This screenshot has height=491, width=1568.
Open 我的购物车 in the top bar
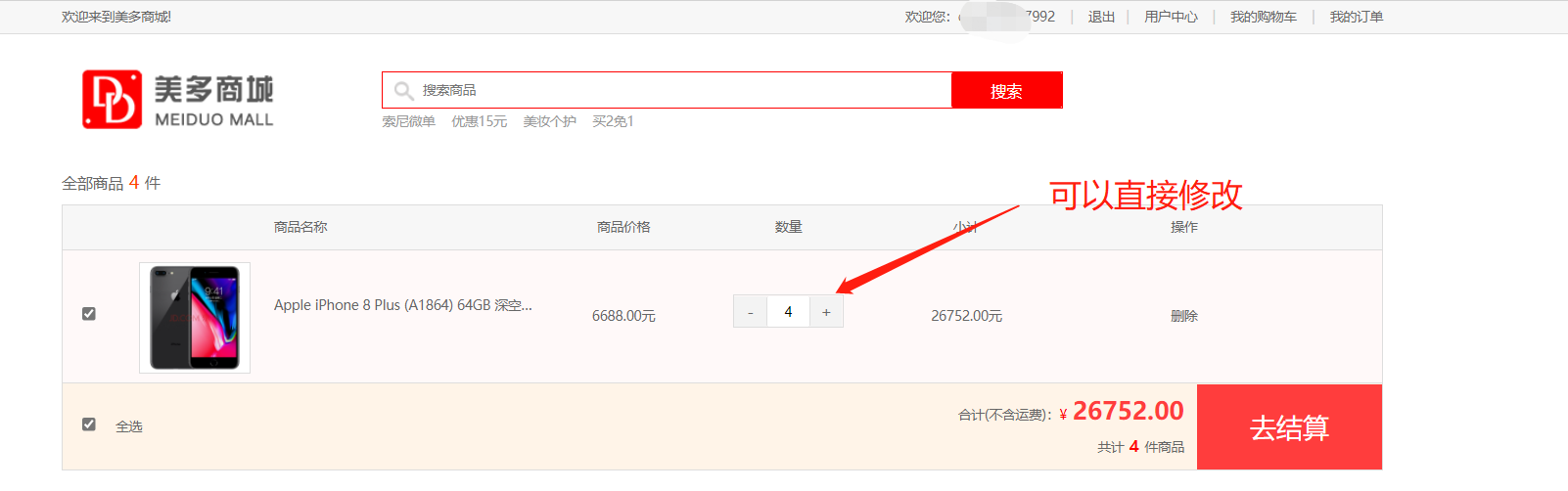pyautogui.click(x=1263, y=17)
